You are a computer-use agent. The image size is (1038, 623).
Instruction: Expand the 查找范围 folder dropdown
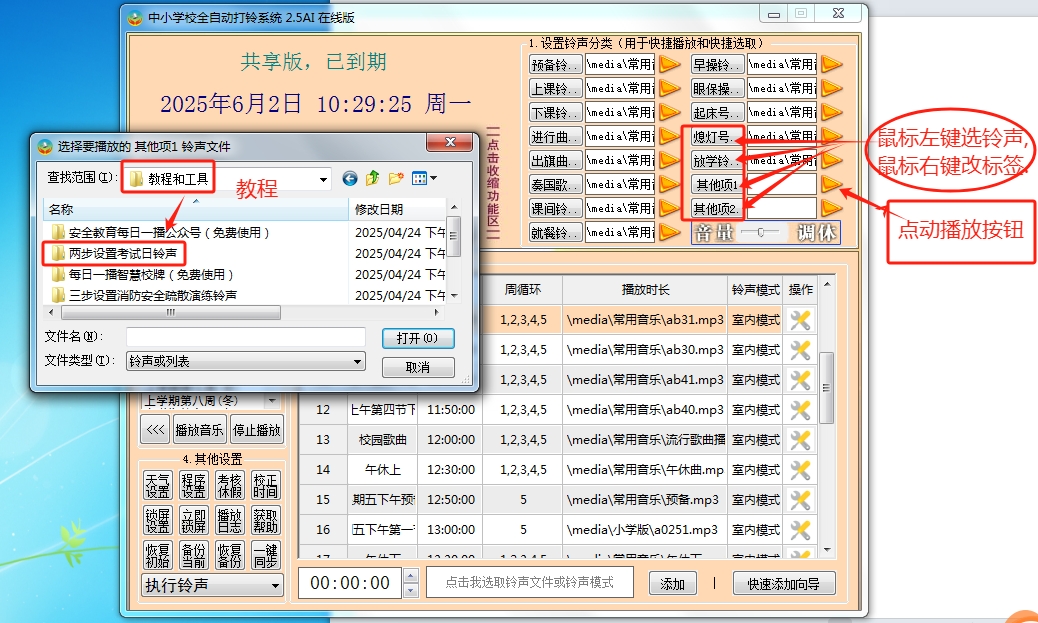[323, 179]
